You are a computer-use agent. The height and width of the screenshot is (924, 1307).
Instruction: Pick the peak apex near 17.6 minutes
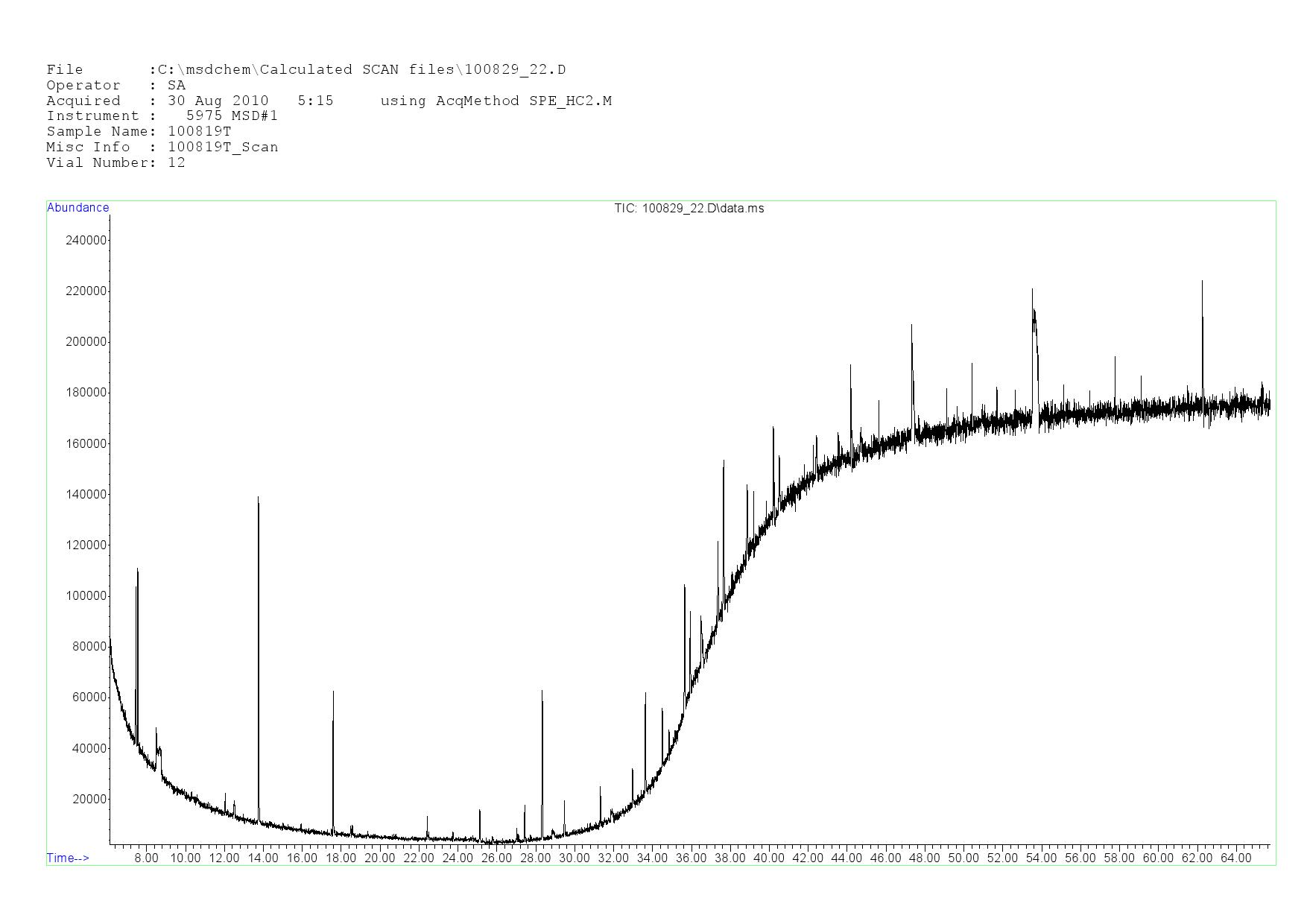(333, 692)
